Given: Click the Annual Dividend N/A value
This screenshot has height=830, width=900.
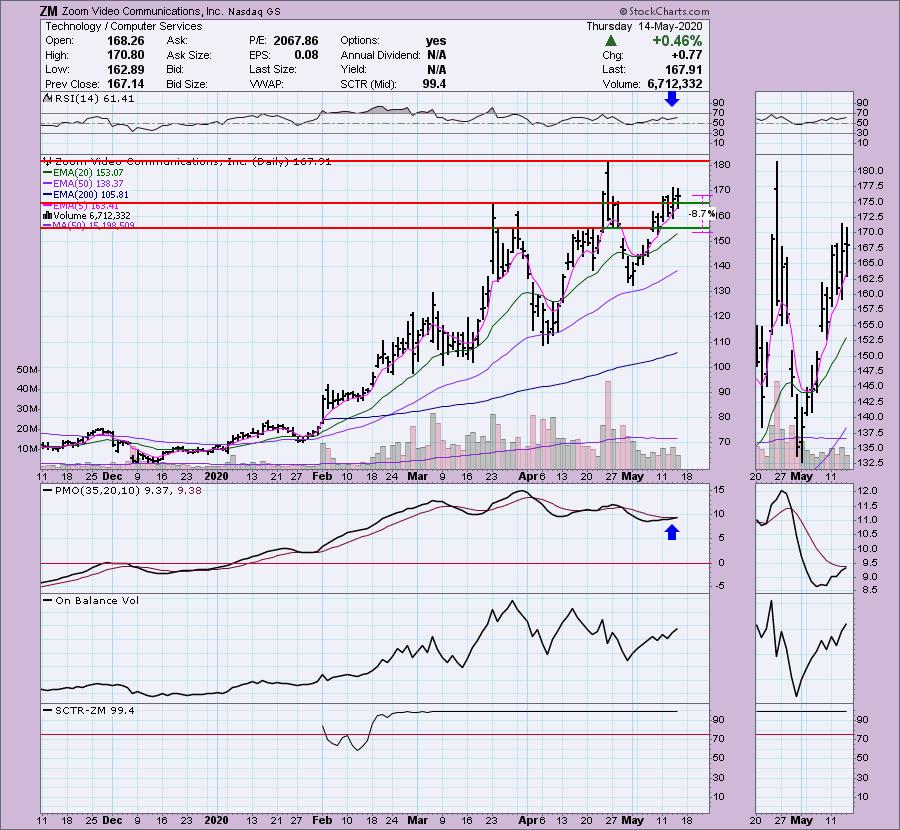Looking at the screenshot, I should tap(436, 55).
